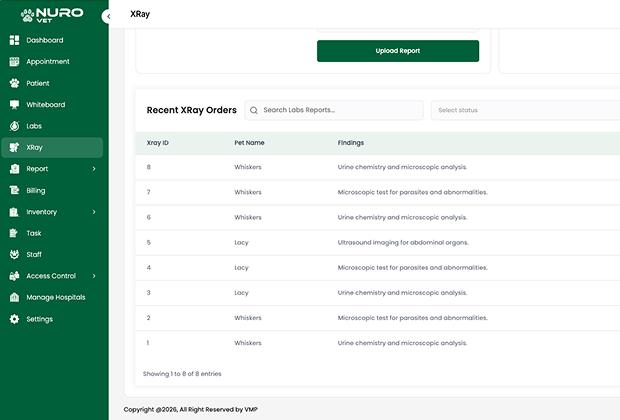The image size is (620, 420).
Task: Click Lacy in row 4
Action: point(241,268)
